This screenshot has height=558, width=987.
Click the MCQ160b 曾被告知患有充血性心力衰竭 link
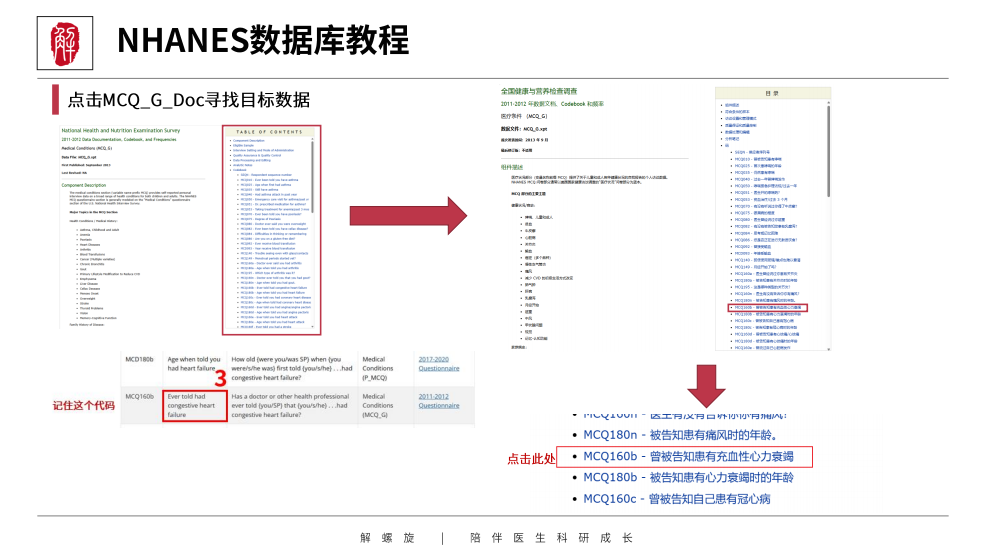point(688,456)
